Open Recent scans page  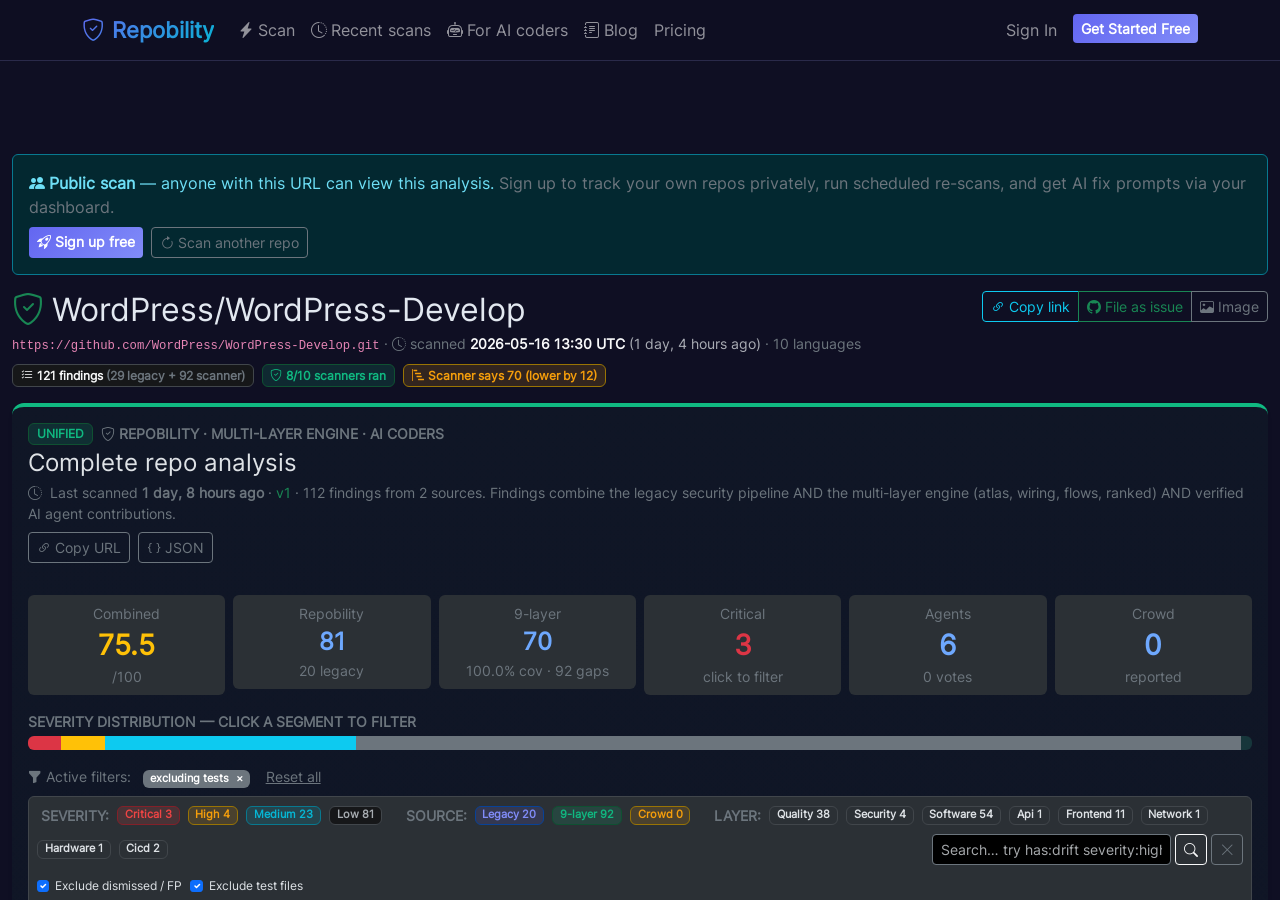coord(371,30)
